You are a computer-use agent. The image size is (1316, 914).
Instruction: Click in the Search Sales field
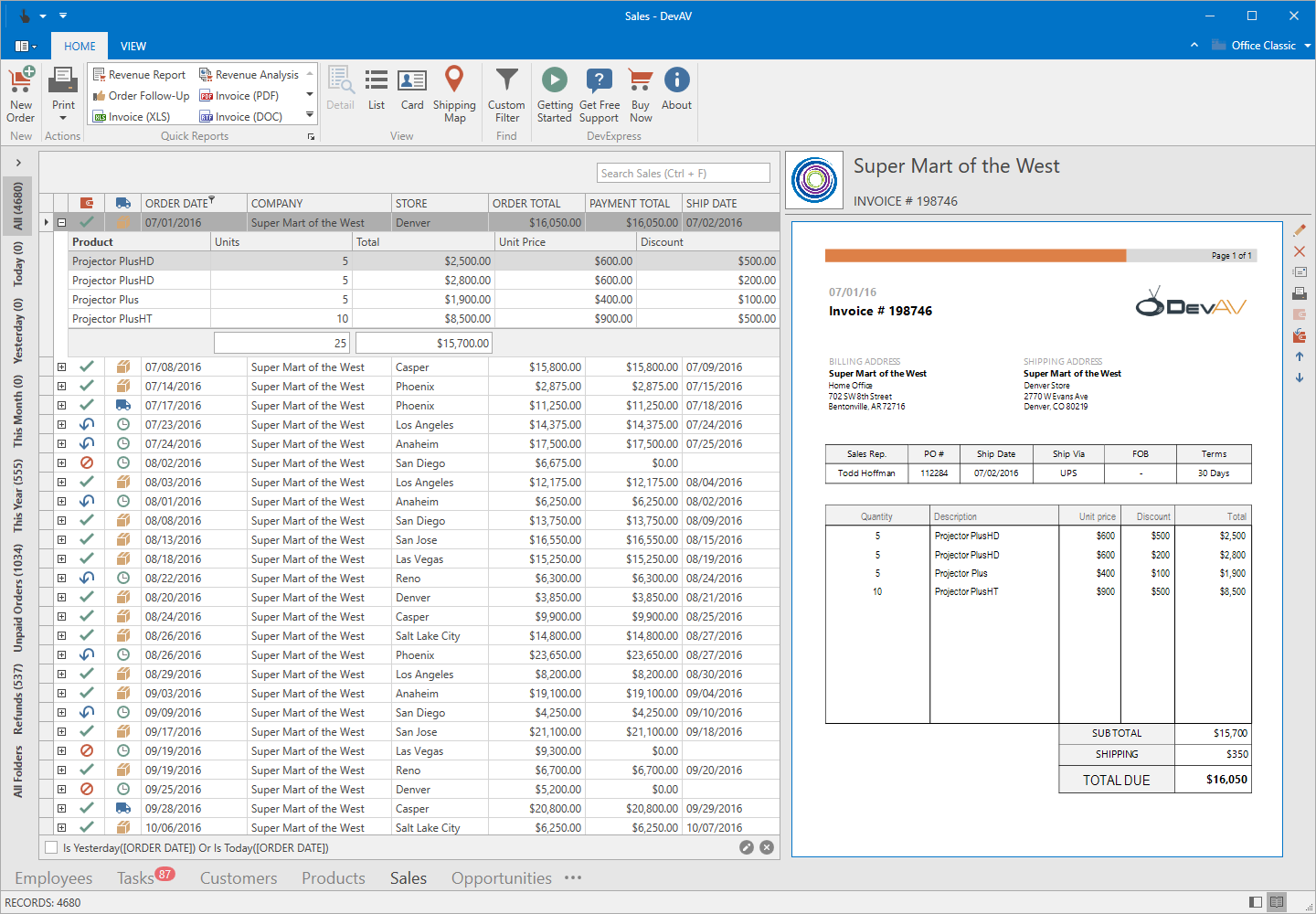(x=683, y=173)
